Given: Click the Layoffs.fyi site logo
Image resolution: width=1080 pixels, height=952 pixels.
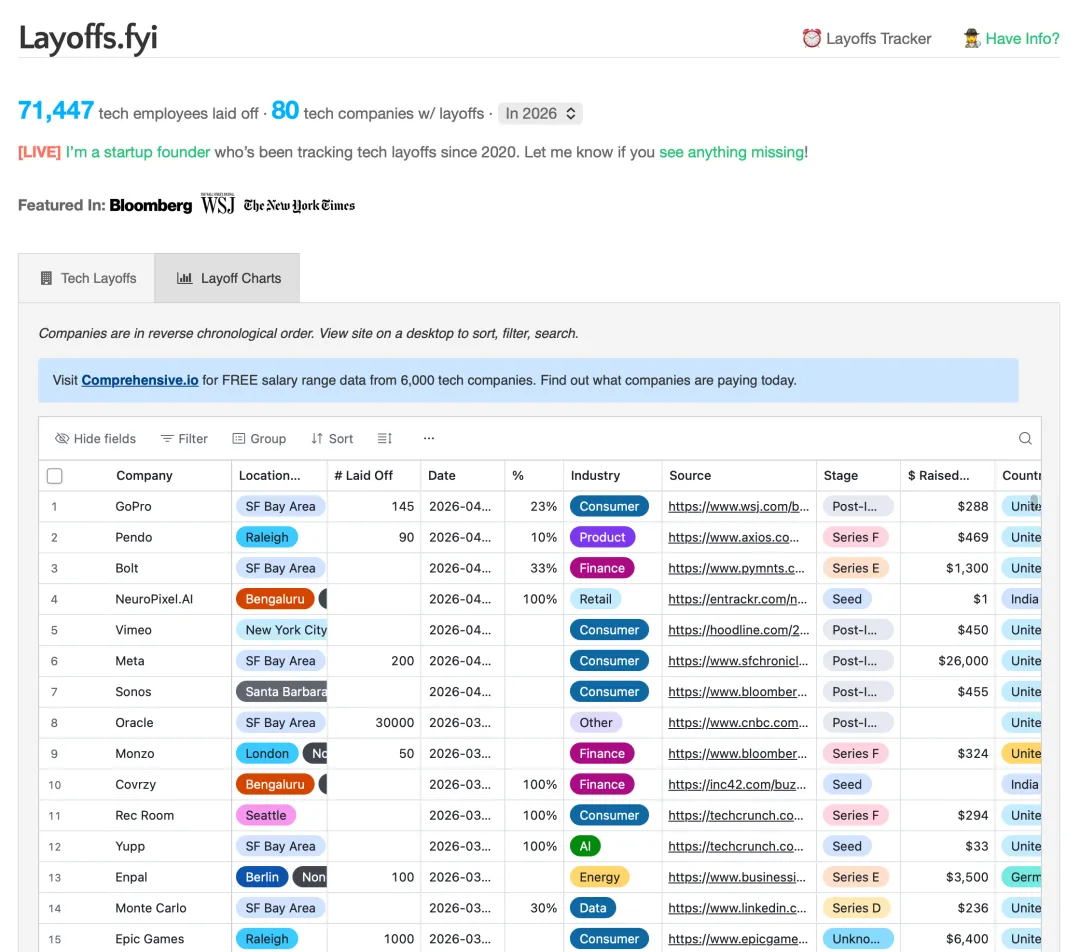Looking at the screenshot, I should (x=88, y=37).
